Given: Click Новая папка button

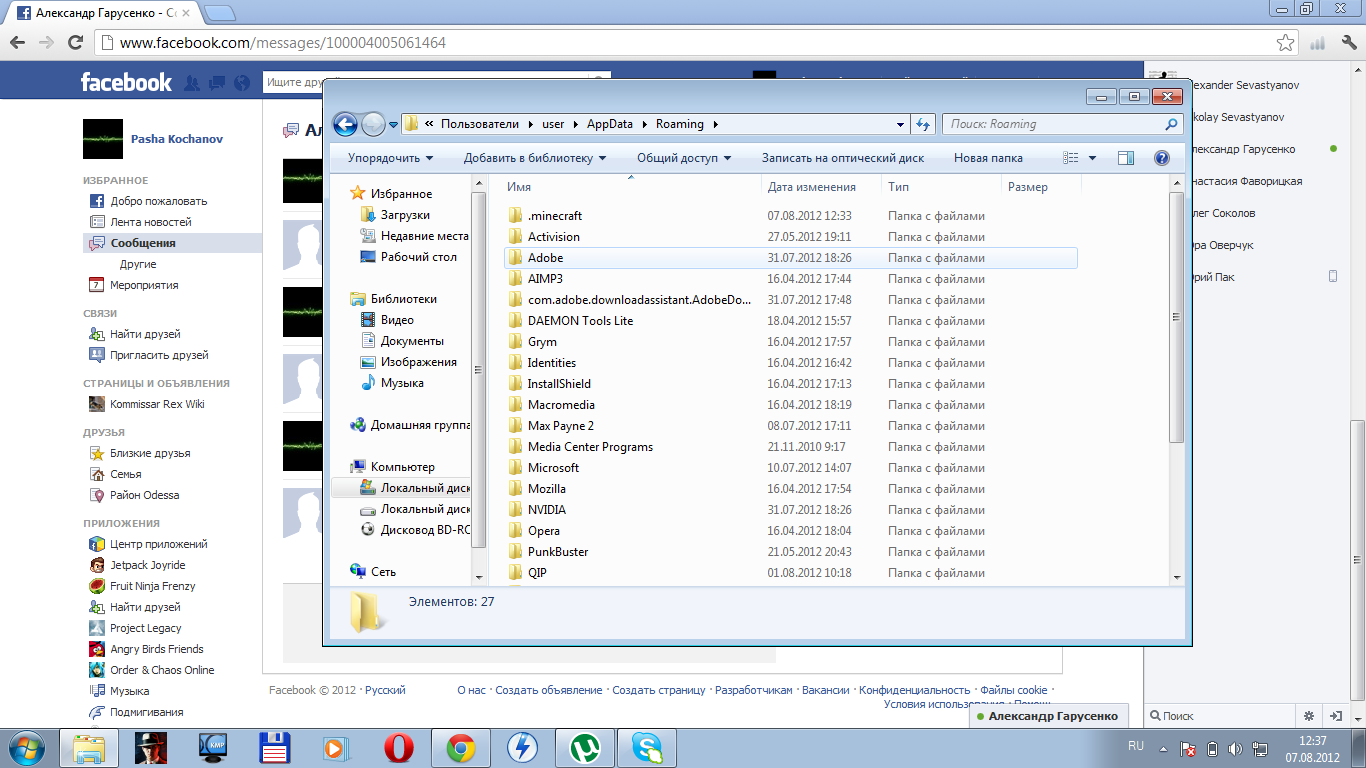Looking at the screenshot, I should 988,158.
